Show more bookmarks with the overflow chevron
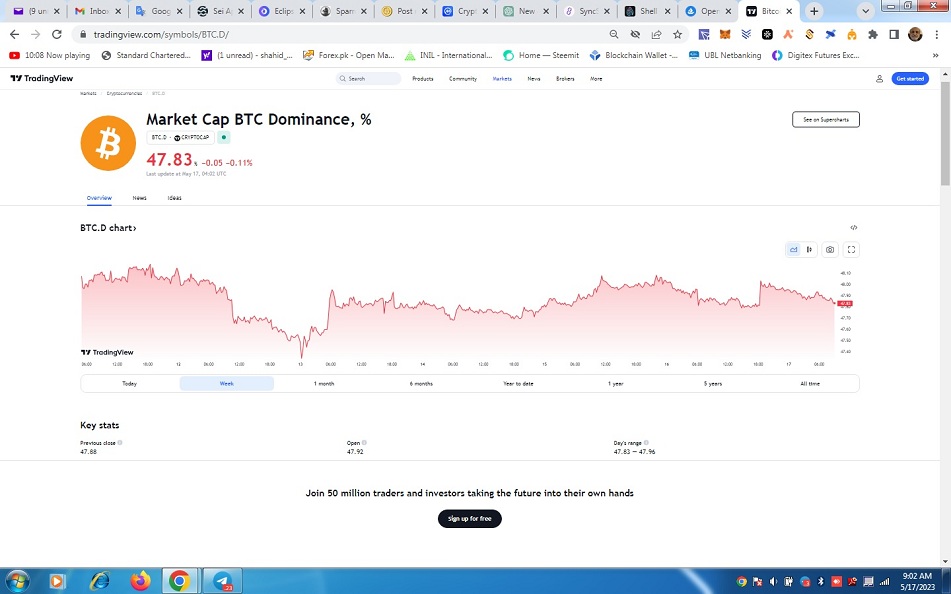The height and width of the screenshot is (594, 951). coord(935,55)
